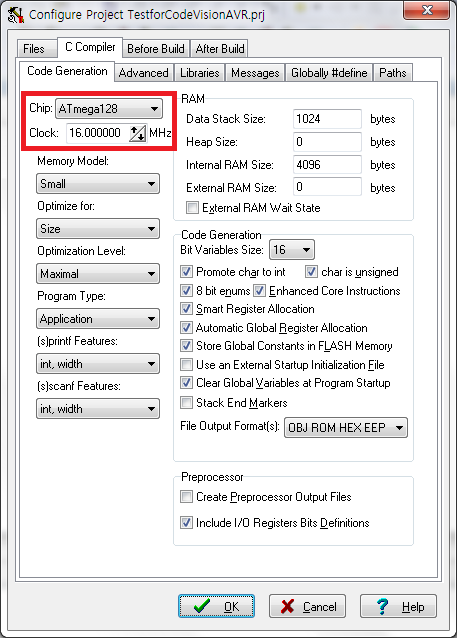Viewport: 457px width, 638px height.
Task: Open the Before Build tab
Action: (x=155, y=49)
